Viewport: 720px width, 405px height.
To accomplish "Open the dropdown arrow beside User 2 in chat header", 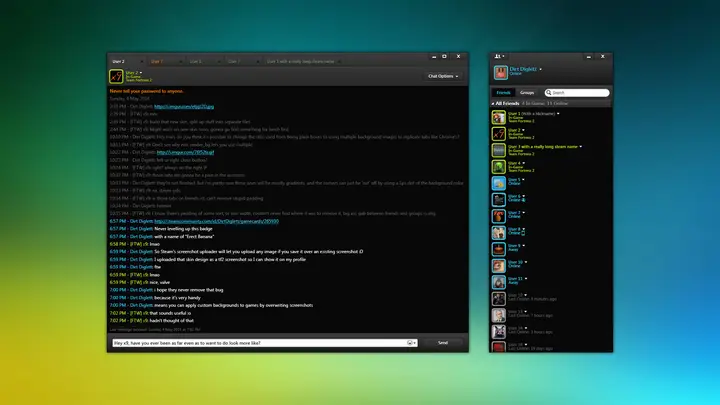I will [141, 73].
